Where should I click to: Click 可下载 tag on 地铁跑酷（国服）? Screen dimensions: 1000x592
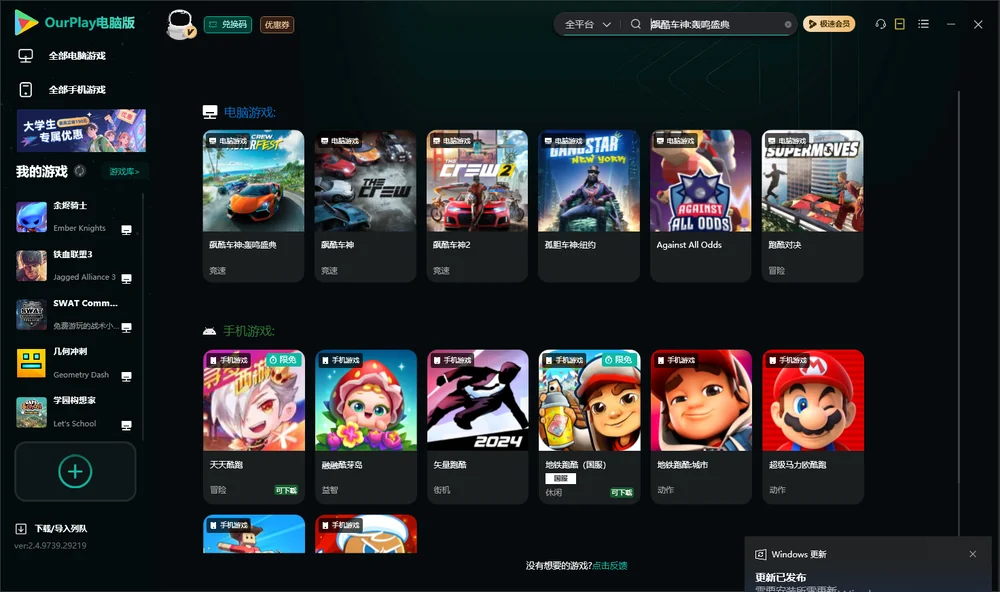pos(622,492)
